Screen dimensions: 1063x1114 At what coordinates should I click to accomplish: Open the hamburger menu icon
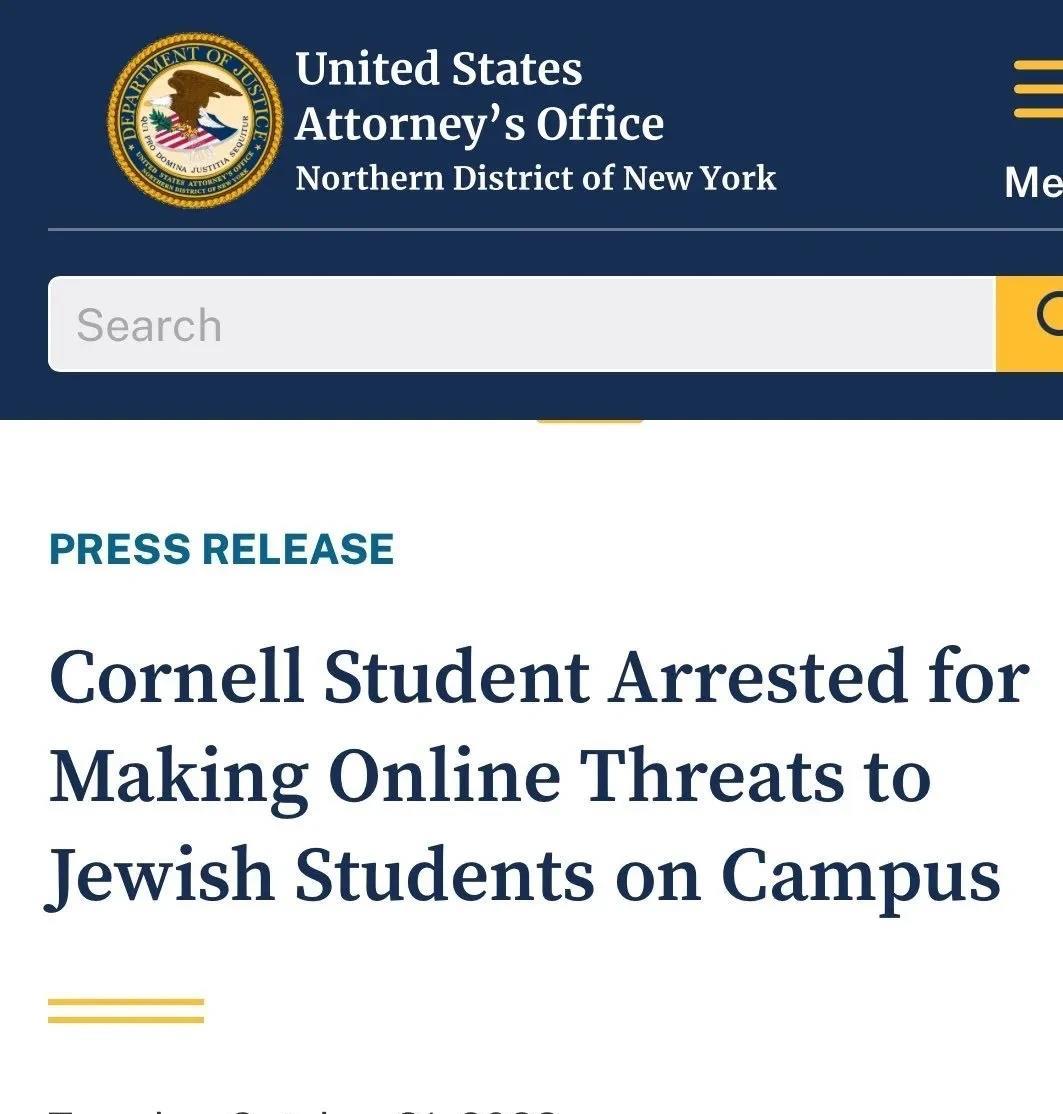(1038, 89)
